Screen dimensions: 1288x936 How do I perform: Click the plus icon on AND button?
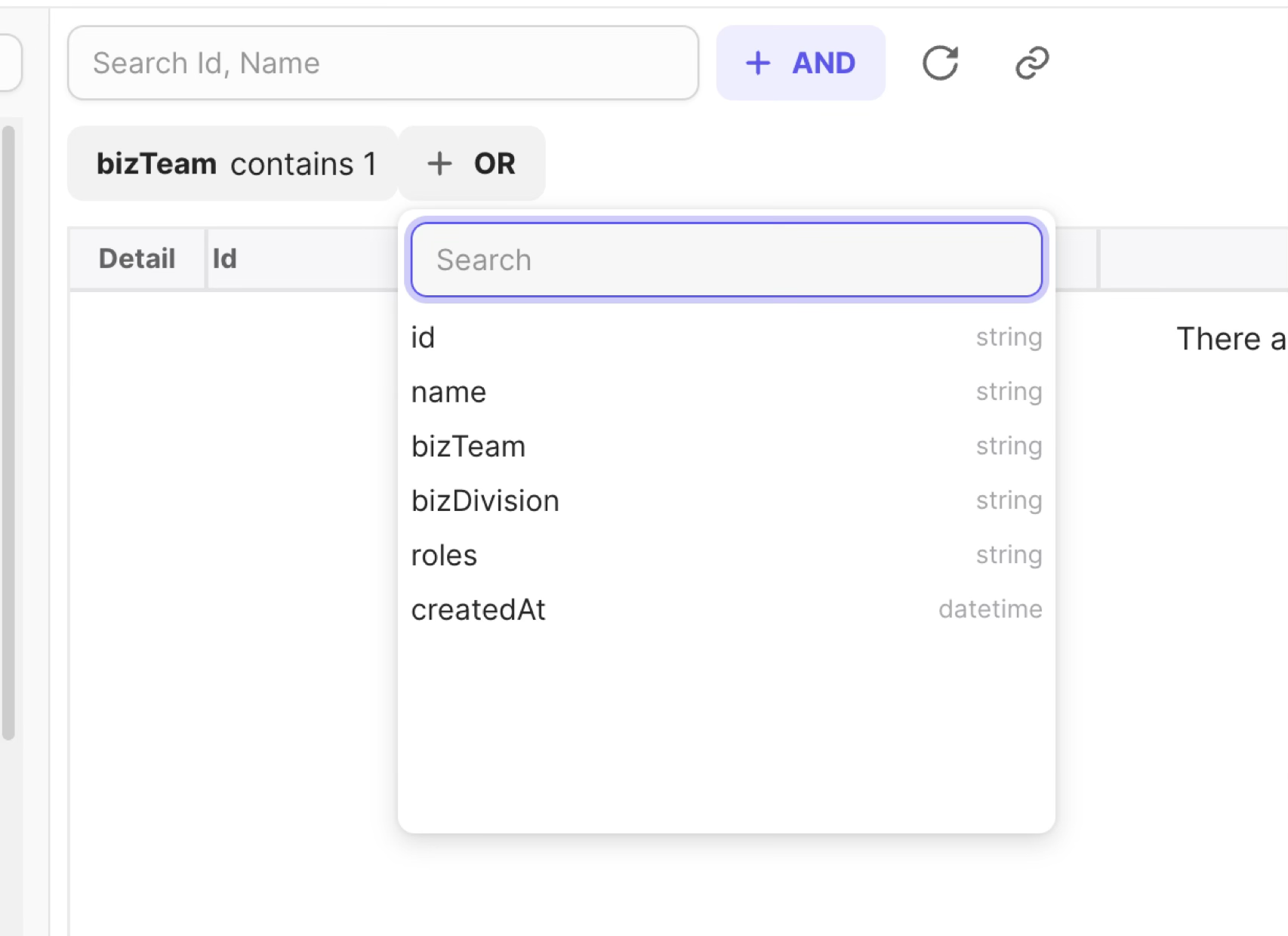coord(757,63)
